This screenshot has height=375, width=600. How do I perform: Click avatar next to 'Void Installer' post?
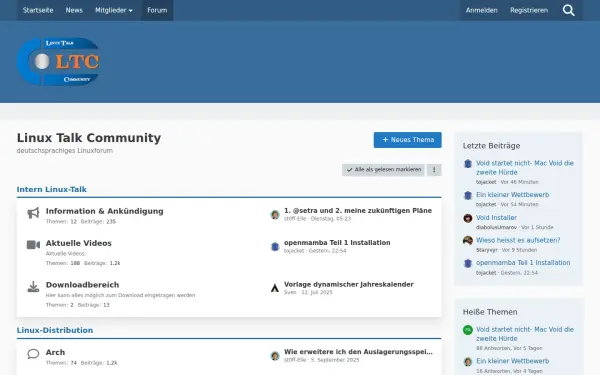468,218
